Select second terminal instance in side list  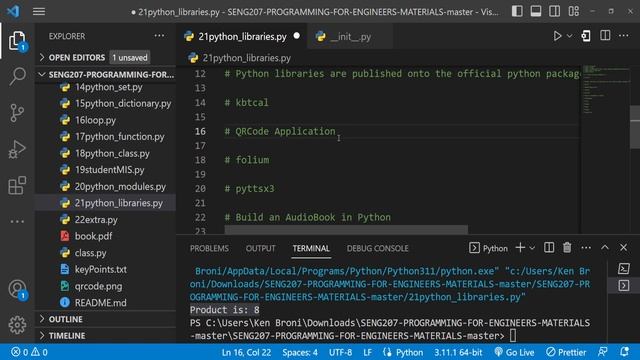click(624, 285)
